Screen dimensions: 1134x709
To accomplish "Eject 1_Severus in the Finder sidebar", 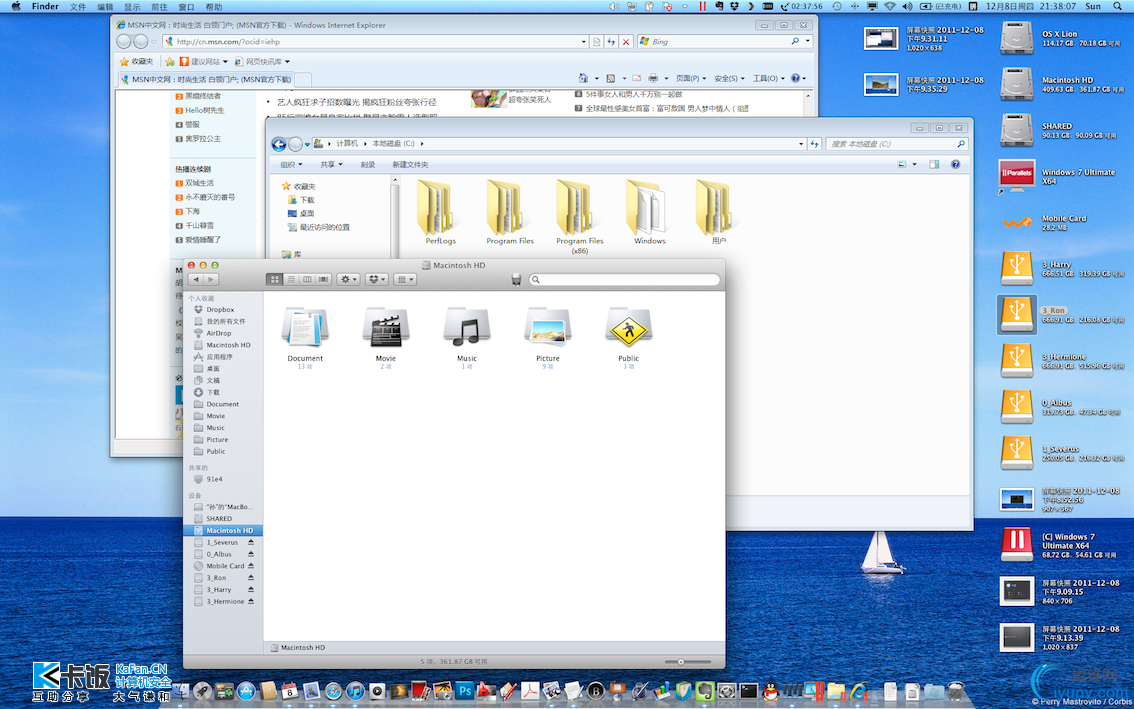I will 251,543.
